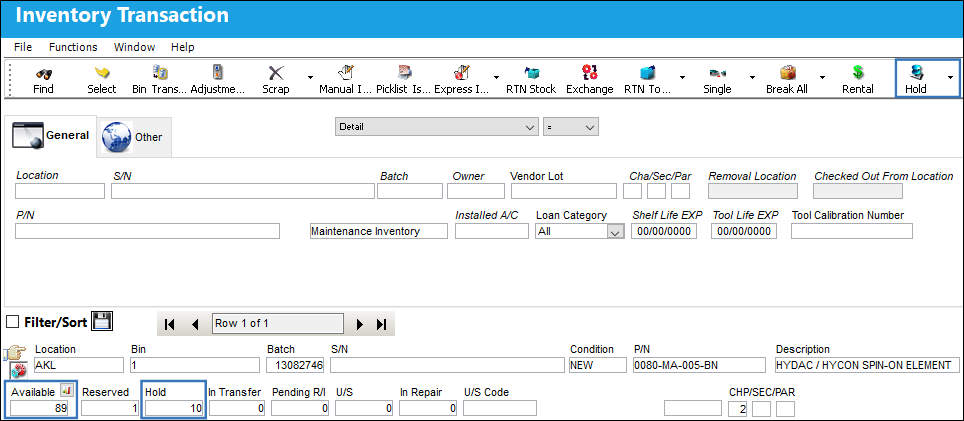The image size is (964, 421).
Task: Click the Available quantity 89 field
Action: 40,407
